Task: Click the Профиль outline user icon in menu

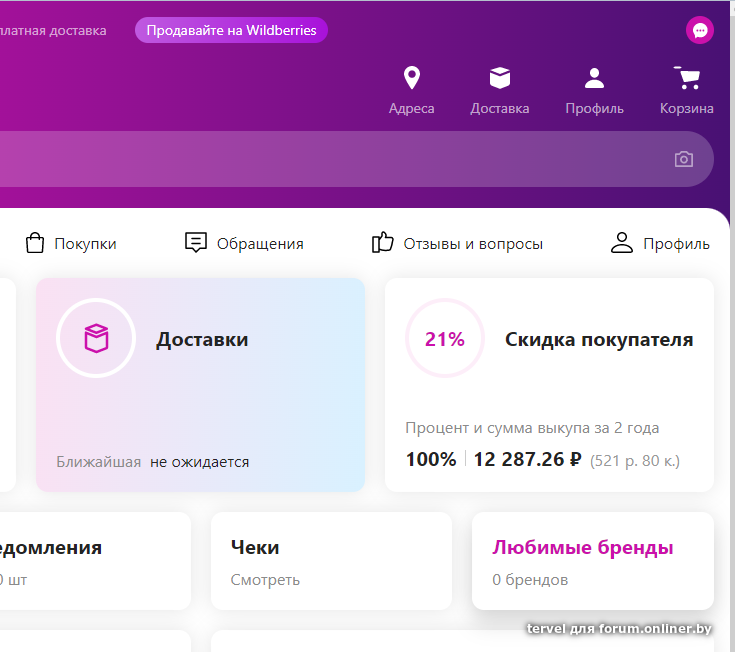Action: click(x=622, y=243)
